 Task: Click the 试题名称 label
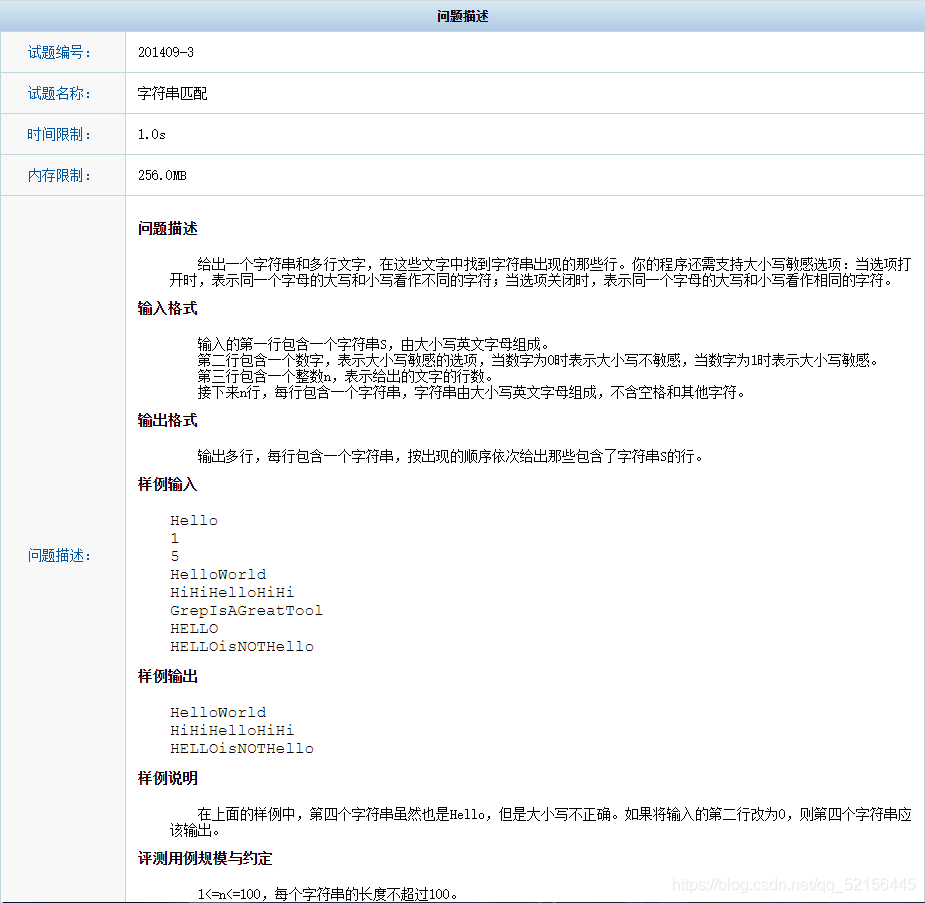tap(59, 93)
